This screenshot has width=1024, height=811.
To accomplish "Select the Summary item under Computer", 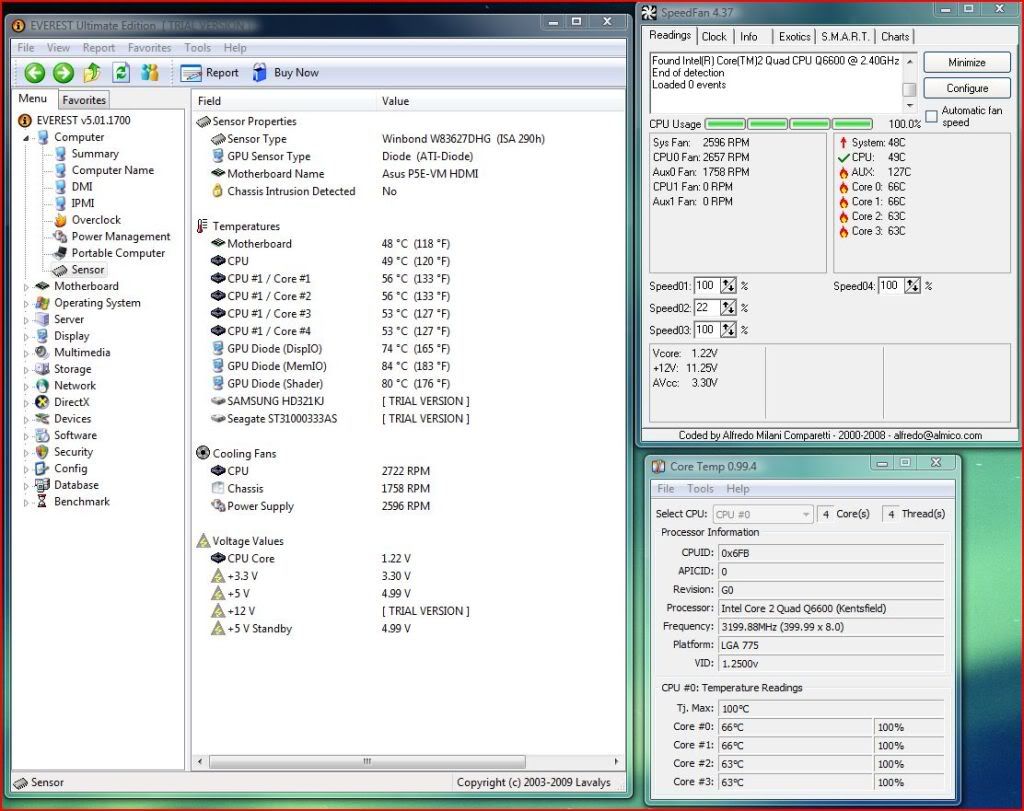I will click(95, 153).
